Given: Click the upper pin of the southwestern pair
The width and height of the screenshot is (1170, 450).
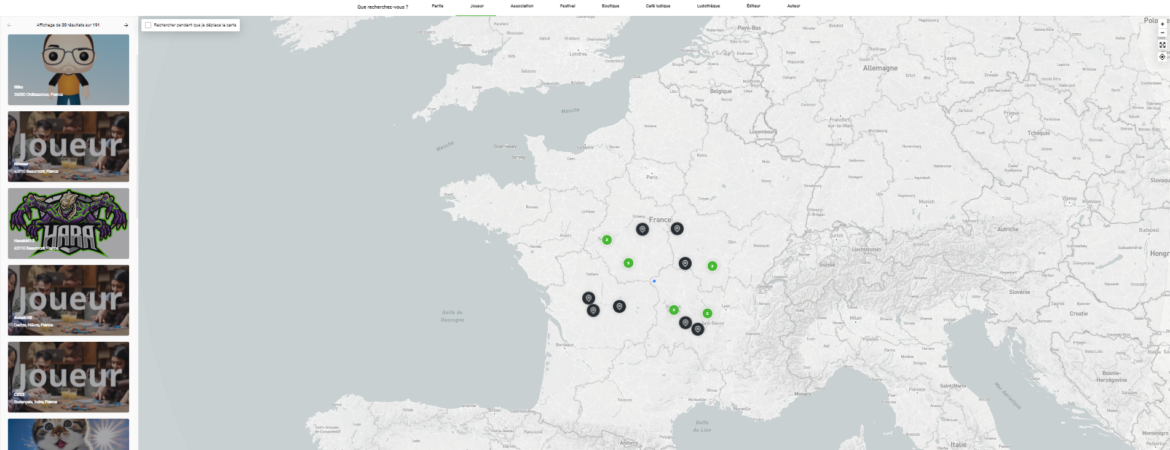Looking at the screenshot, I should tap(589, 298).
